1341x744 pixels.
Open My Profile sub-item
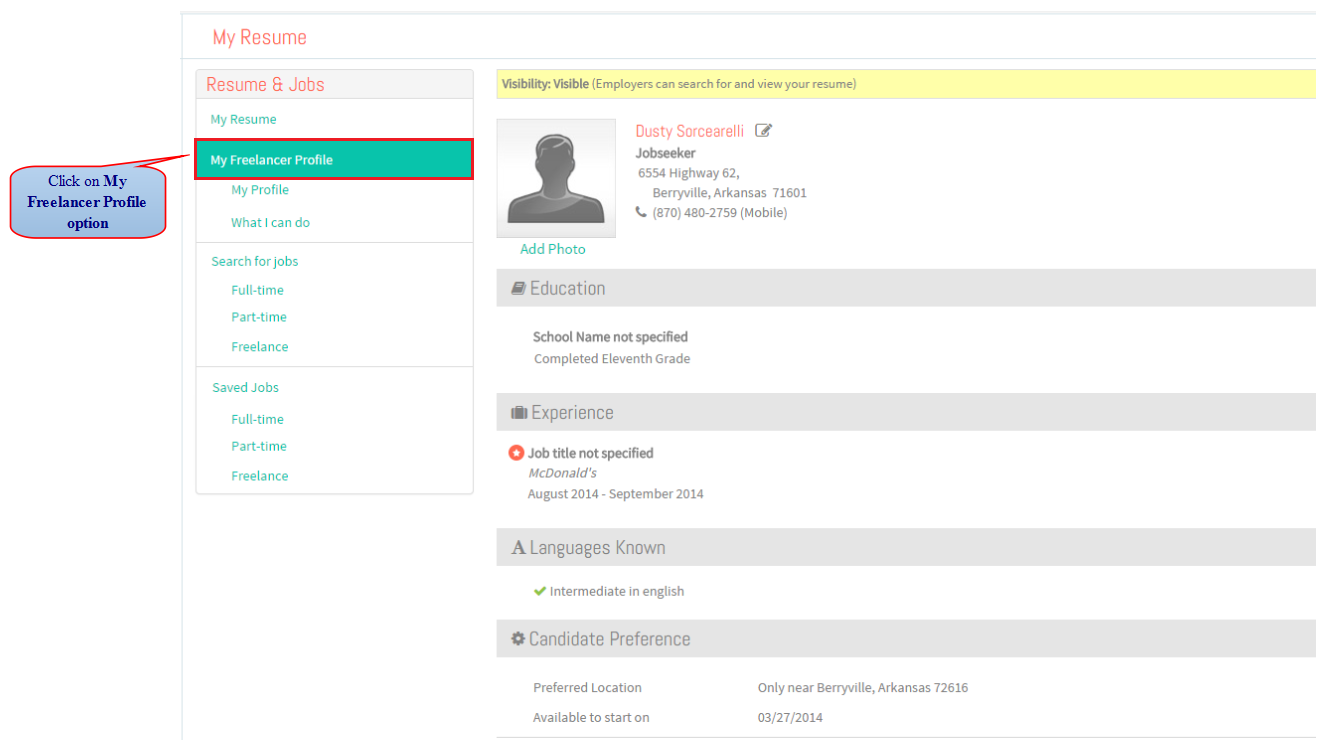coord(260,190)
